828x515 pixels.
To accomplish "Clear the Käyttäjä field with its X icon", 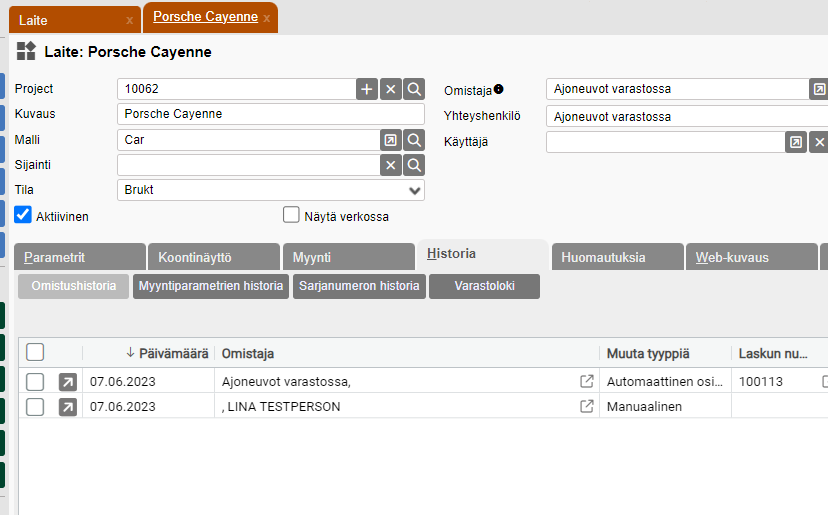I will [819, 142].
